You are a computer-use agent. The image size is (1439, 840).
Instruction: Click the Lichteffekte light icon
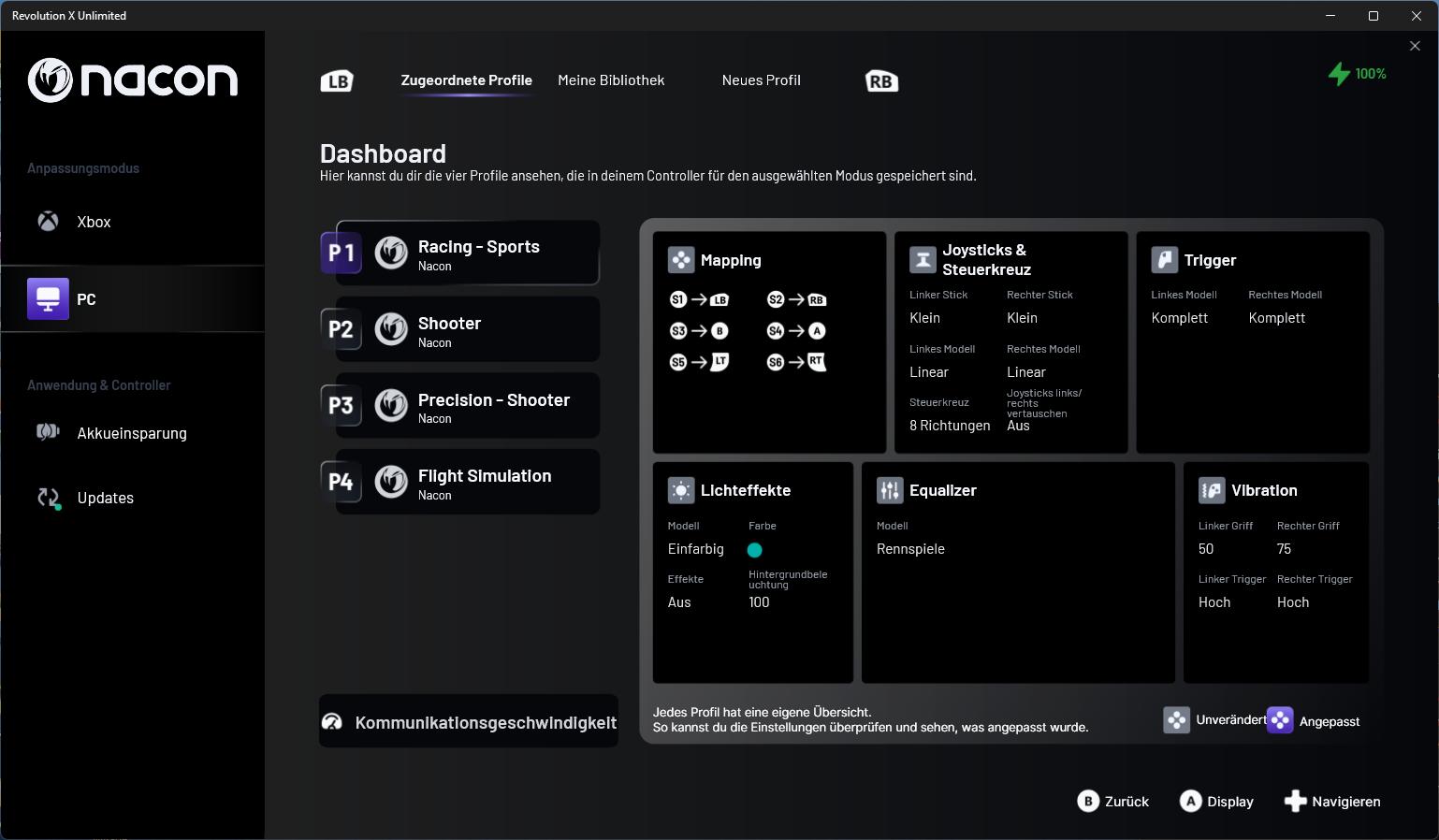tap(681, 490)
